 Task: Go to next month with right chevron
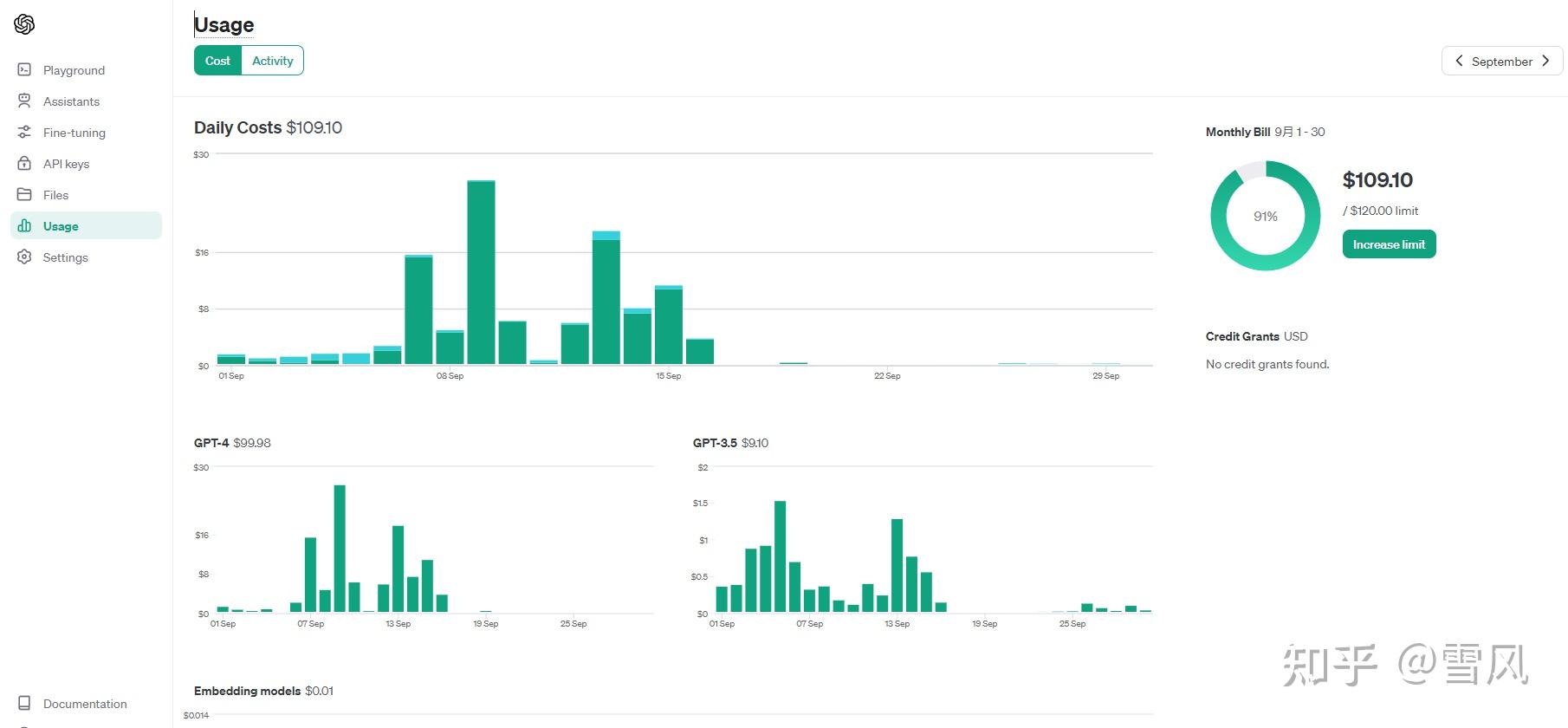point(1545,61)
